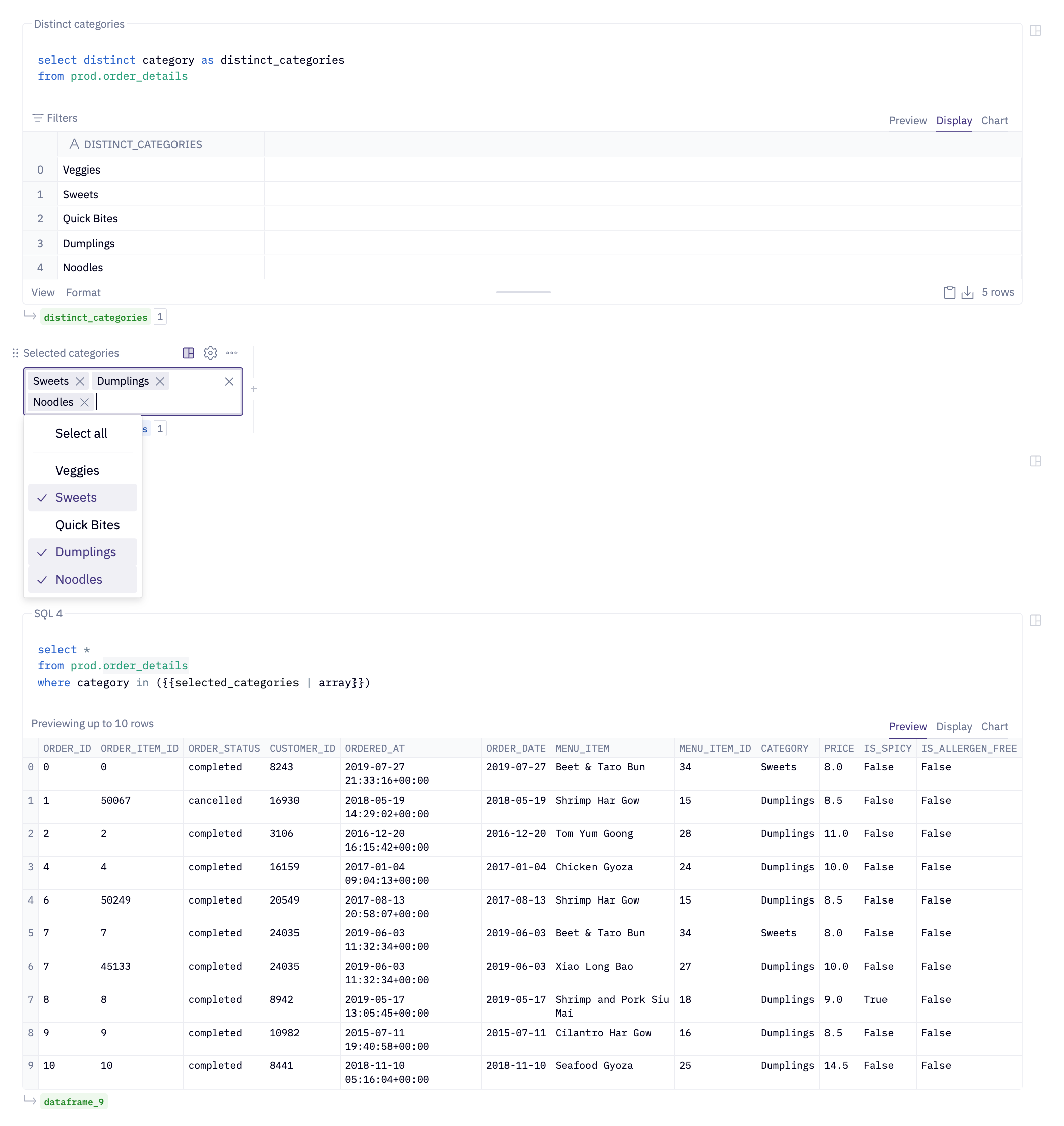This screenshot has width=1064, height=1126.
Task: Open the Selected categories settings gear
Action: (210, 353)
